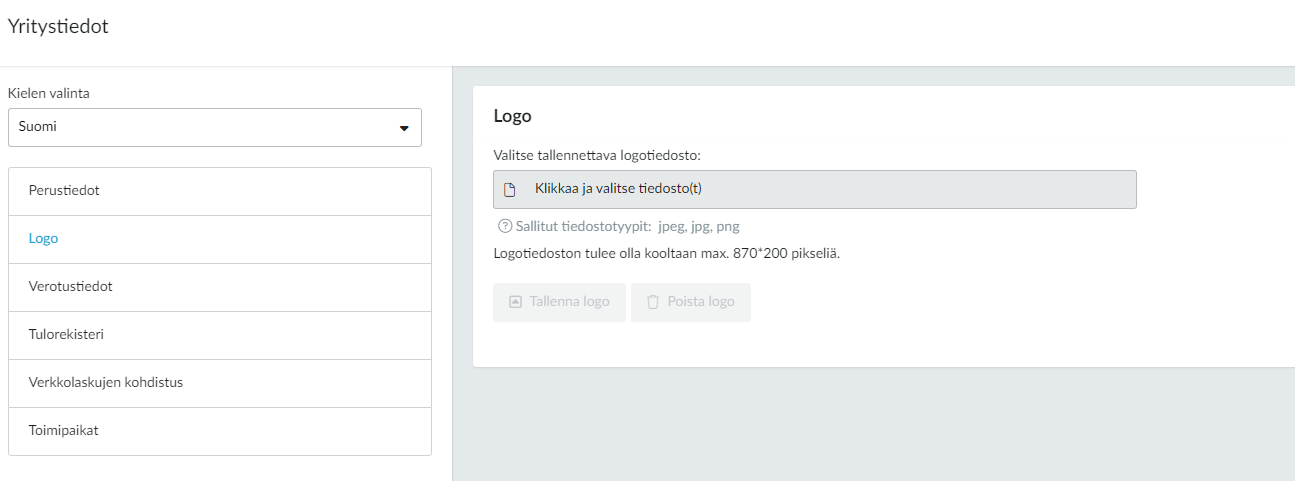
Task: Open the Kielen valinta language dropdown
Action: point(214,128)
